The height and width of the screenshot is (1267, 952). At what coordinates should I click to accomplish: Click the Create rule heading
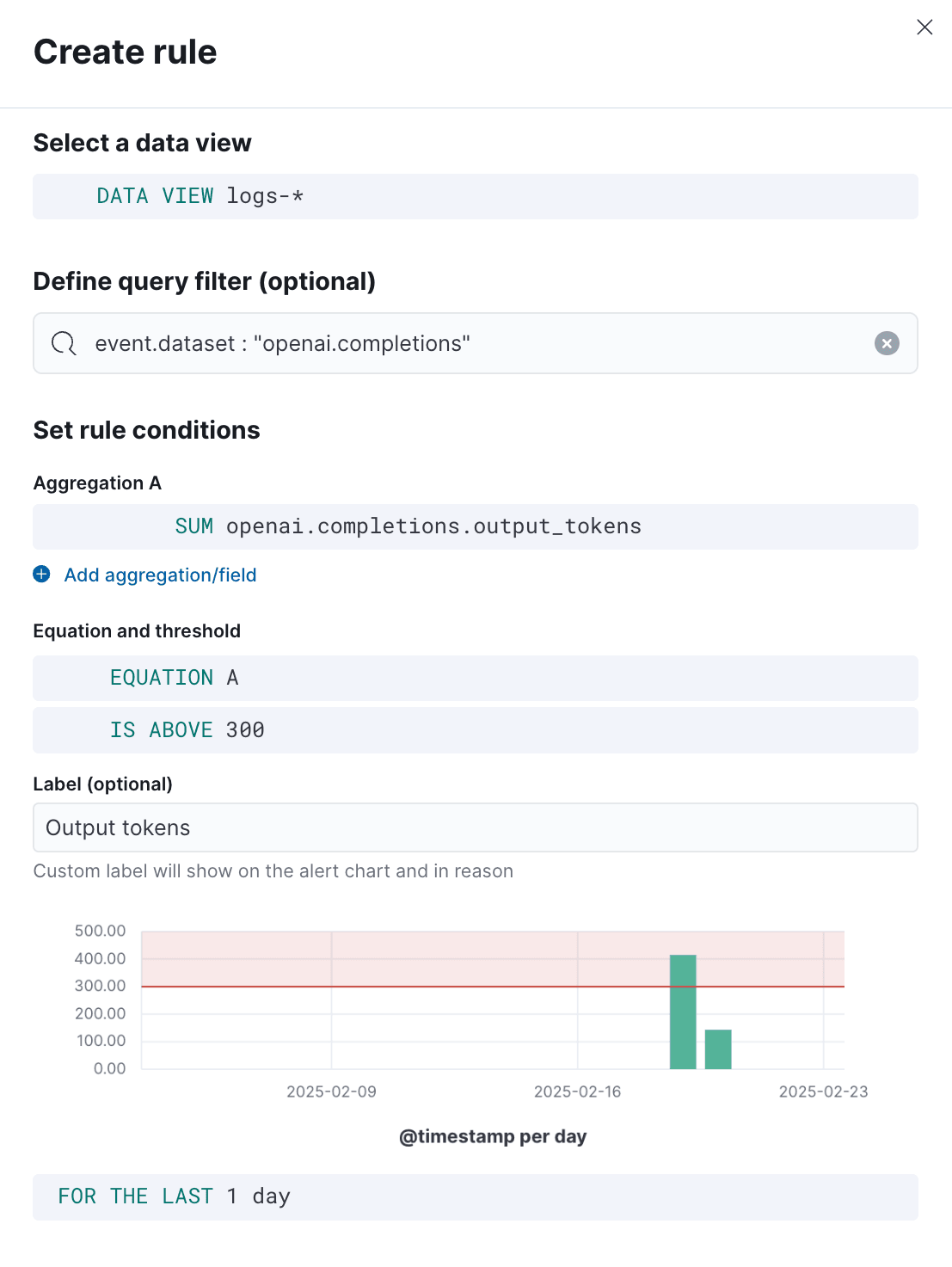click(125, 52)
